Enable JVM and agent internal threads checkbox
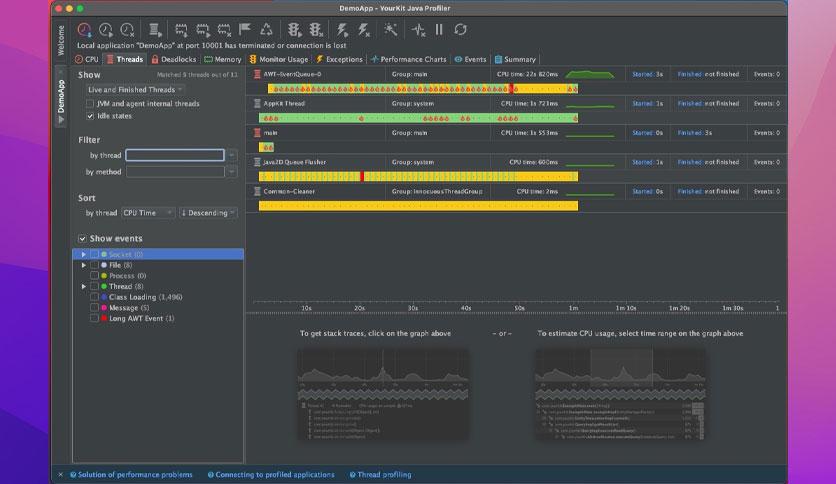Viewport: 836px width, 484px height. [x=91, y=103]
